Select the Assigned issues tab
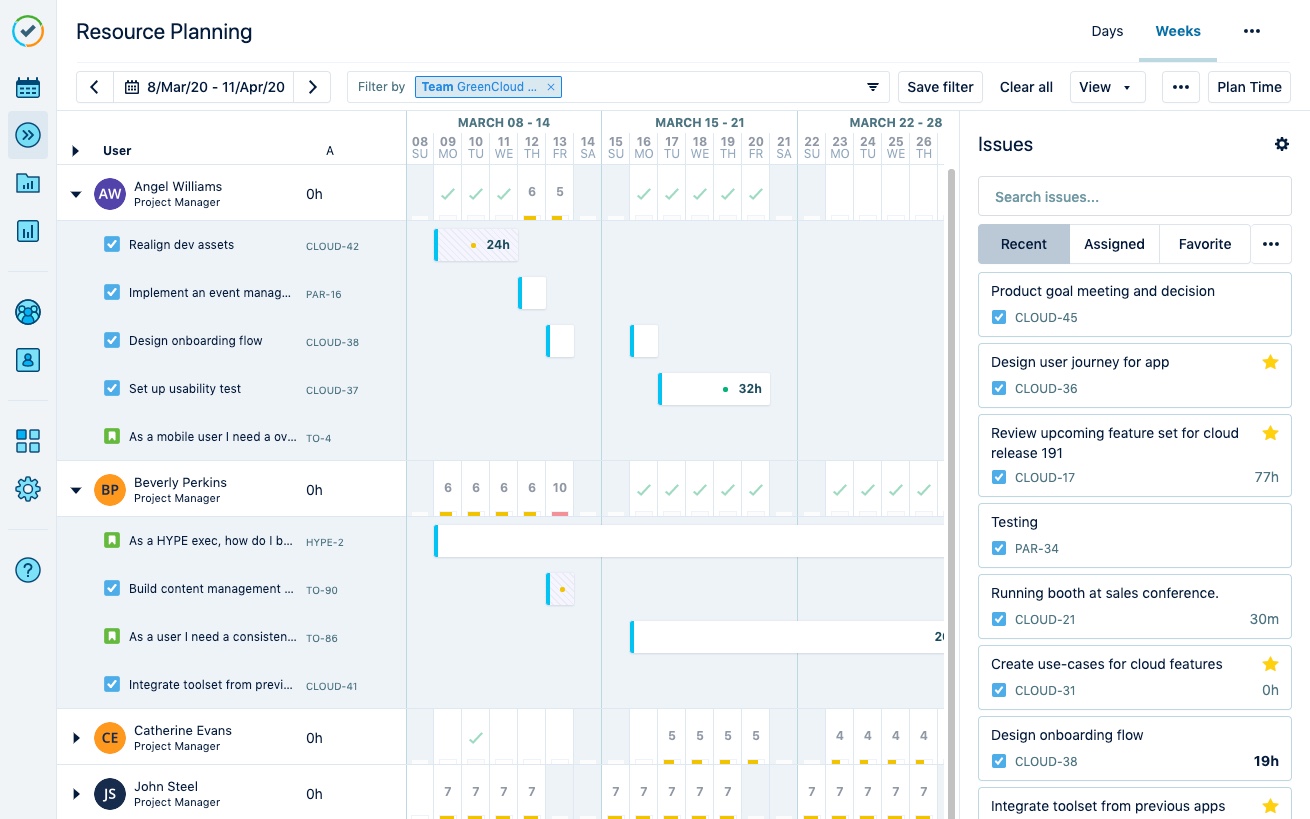 1114,244
